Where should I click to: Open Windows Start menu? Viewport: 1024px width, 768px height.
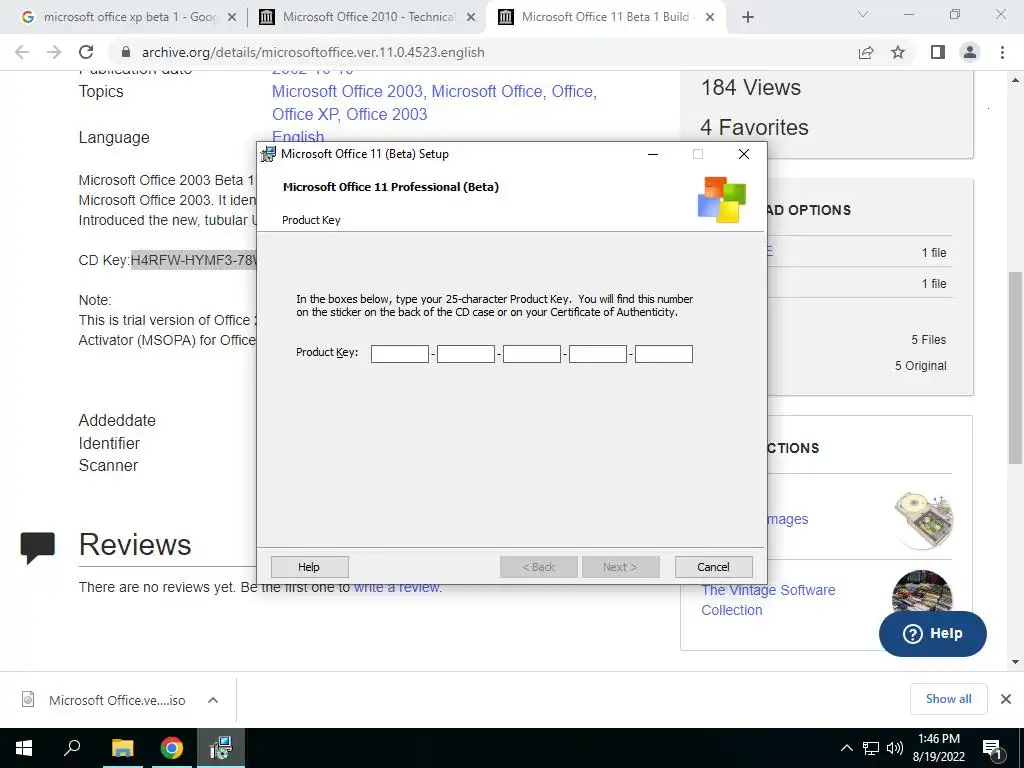tap(24, 748)
